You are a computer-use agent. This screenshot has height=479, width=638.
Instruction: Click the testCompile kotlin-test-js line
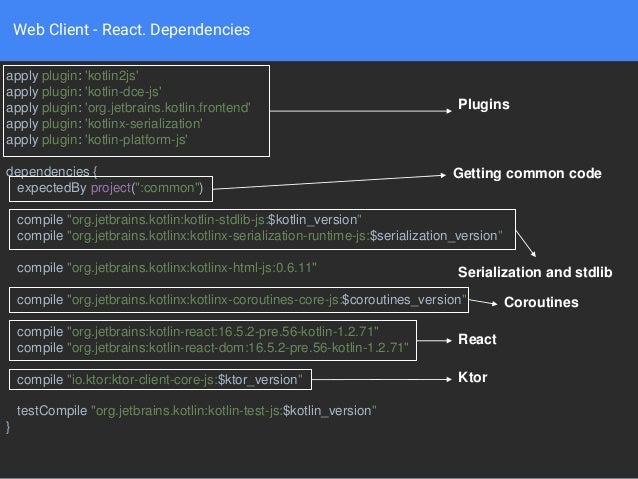coord(197,411)
